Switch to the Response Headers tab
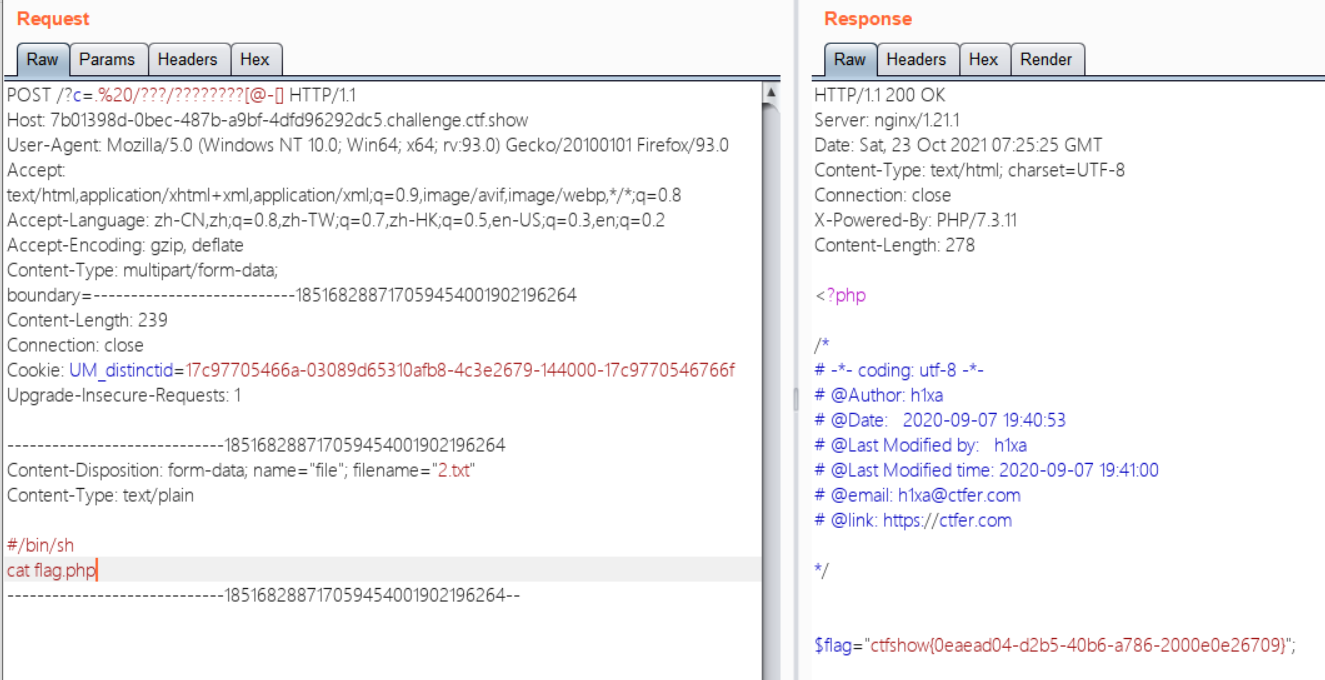Image resolution: width=1325 pixels, height=680 pixels. [916, 59]
